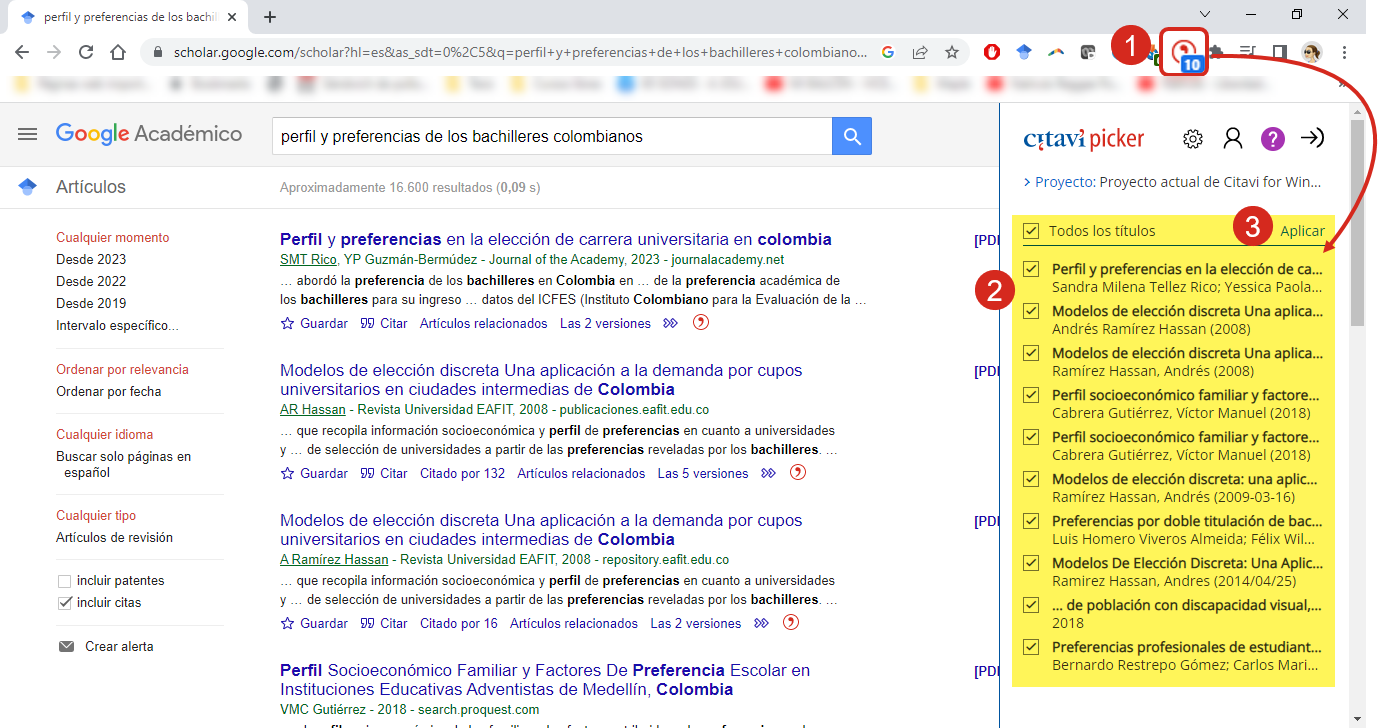Select Buscar solo páginas en español
This screenshot has width=1379, height=728.
(123, 464)
